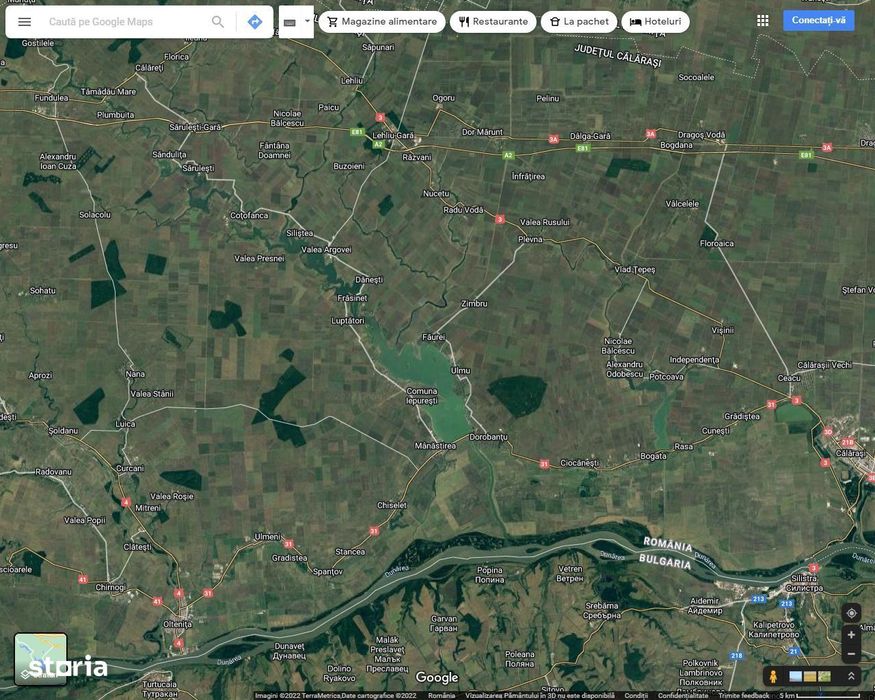Activate the Street View pegman
The image size is (875, 700).
(773, 677)
